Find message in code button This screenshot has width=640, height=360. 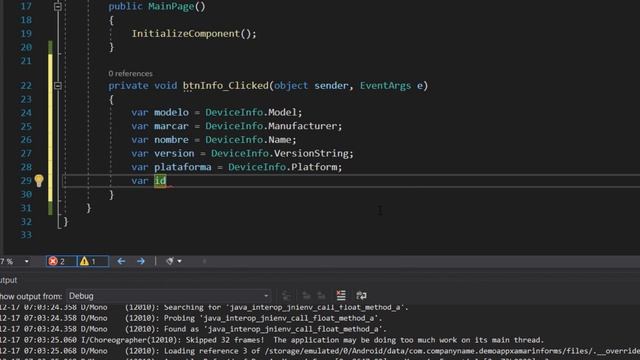pos(287,296)
